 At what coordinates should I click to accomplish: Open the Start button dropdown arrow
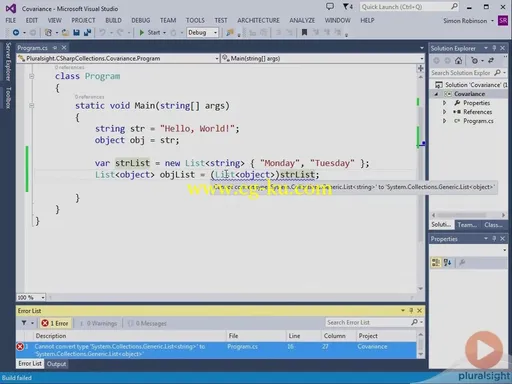tap(164, 33)
